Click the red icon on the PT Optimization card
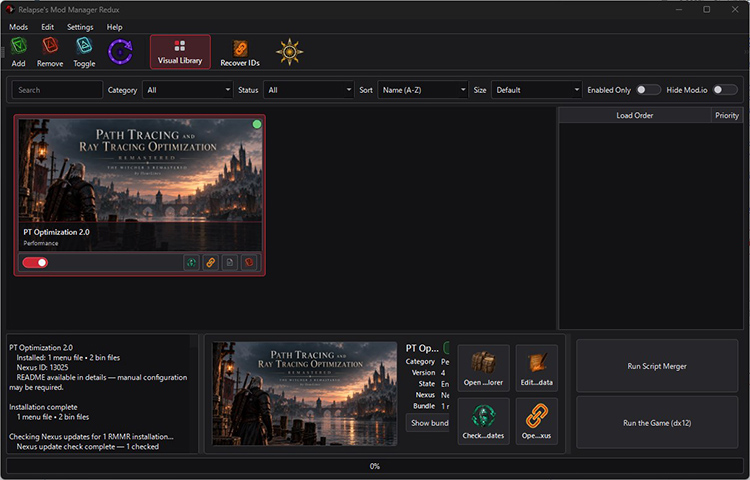 pos(249,262)
